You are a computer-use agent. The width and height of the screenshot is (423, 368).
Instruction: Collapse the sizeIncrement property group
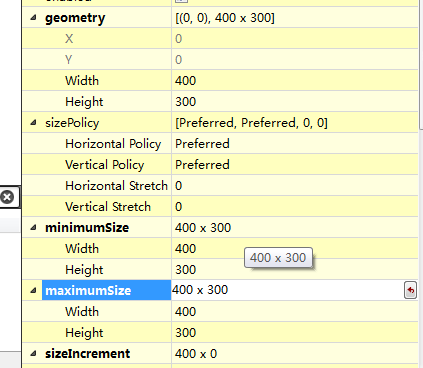pyautogui.click(x=33, y=354)
